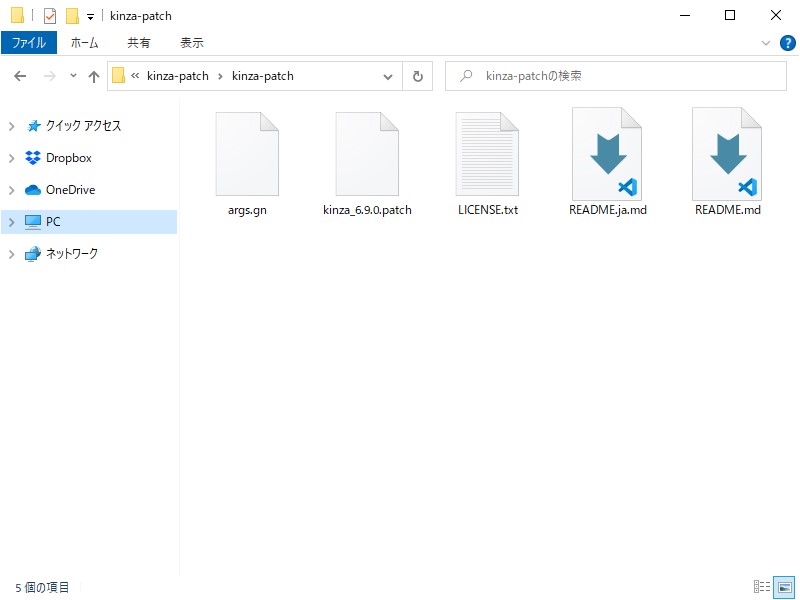The width and height of the screenshot is (800, 600).
Task: Switch to details view in status bar
Action: coord(763,587)
